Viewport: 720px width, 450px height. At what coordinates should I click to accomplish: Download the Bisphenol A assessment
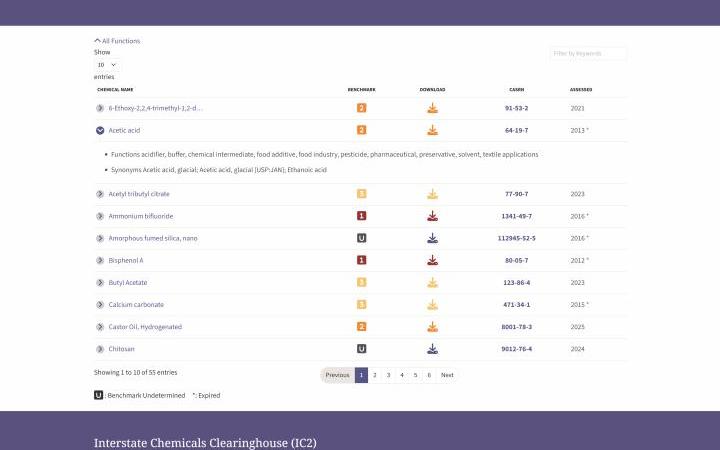[432, 260]
